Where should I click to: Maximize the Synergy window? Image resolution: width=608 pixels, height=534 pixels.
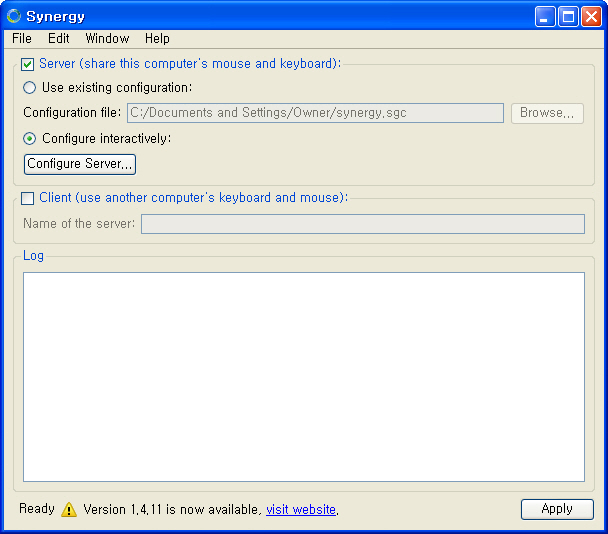pos(568,16)
